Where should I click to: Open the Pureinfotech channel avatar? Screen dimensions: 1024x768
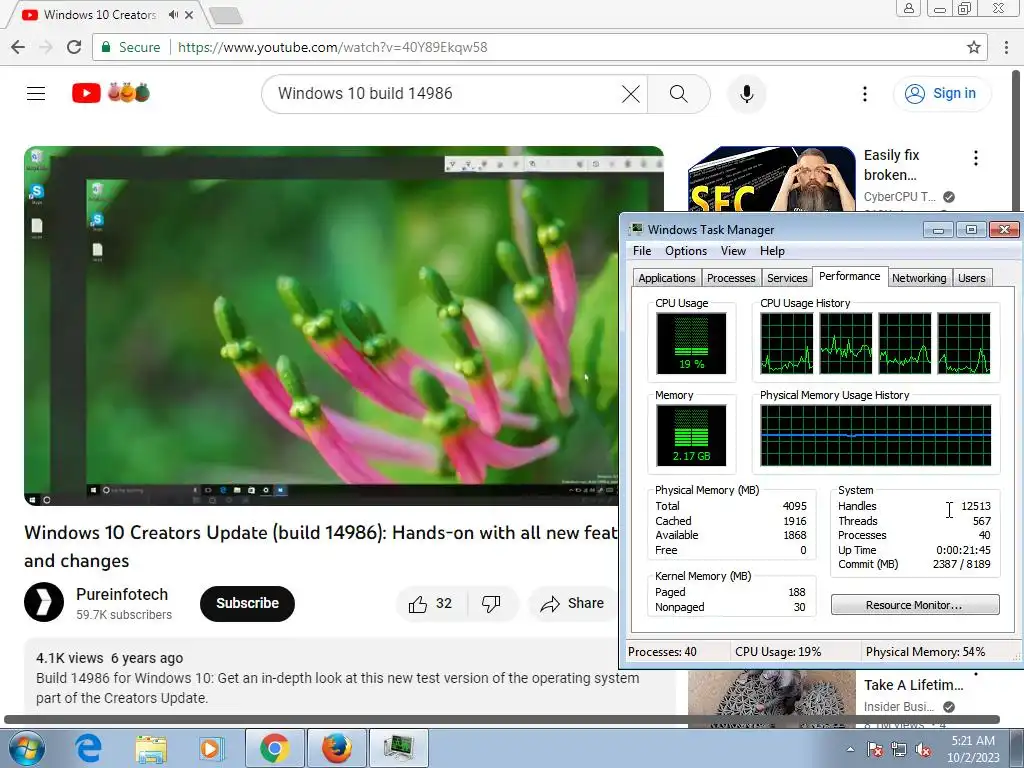[44, 602]
